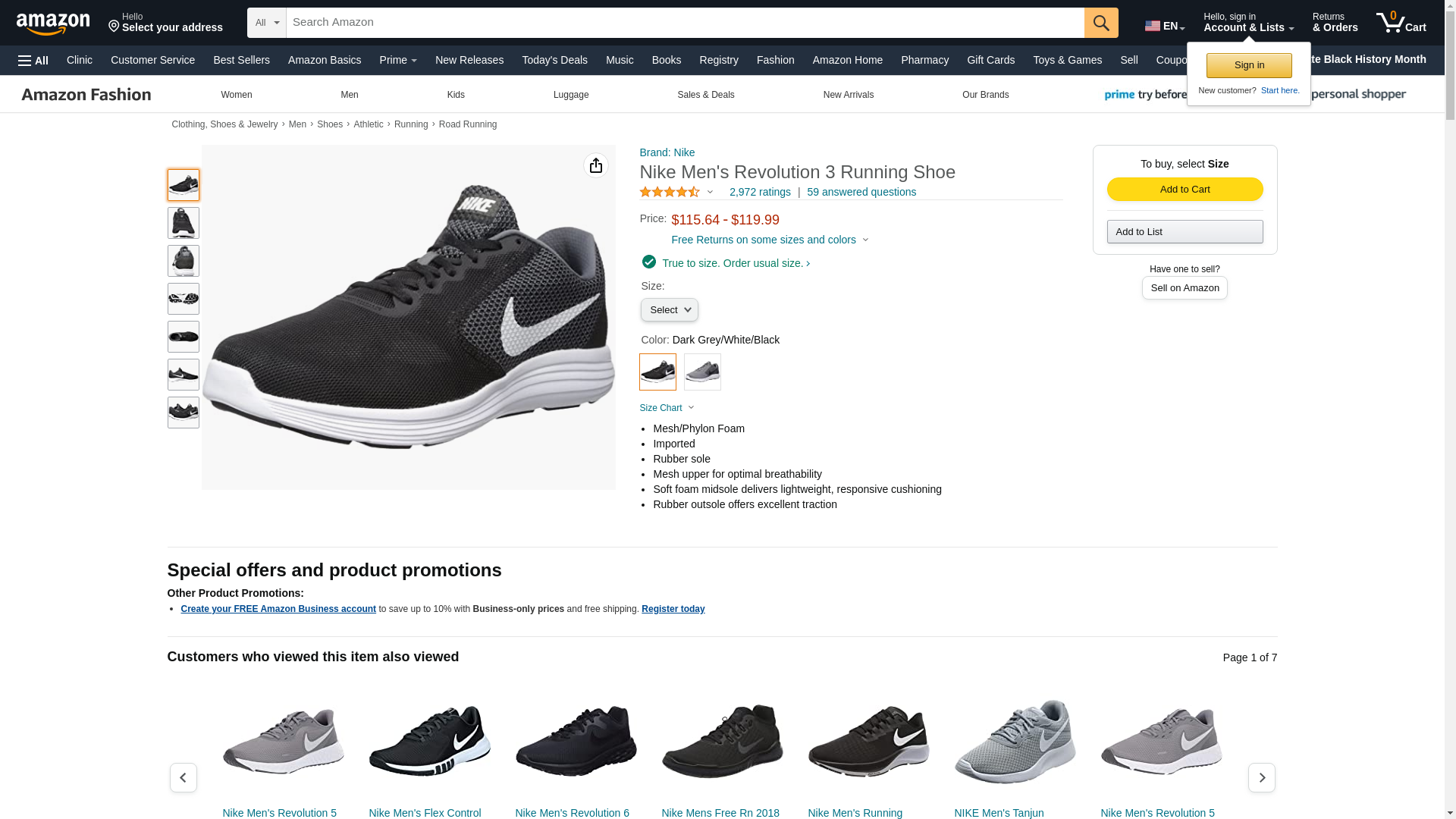The height and width of the screenshot is (819, 1456).
Task: Show previous carousel page arrow
Action: point(184,777)
